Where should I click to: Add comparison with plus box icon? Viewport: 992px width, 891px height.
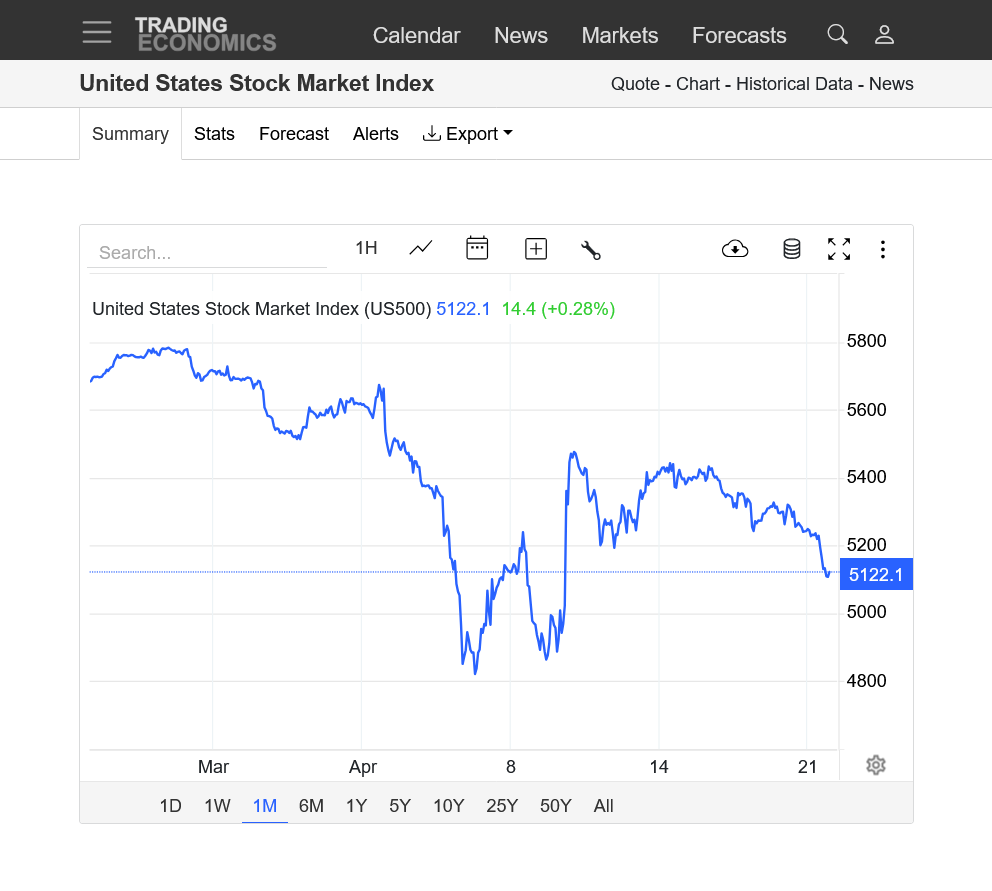pos(536,249)
